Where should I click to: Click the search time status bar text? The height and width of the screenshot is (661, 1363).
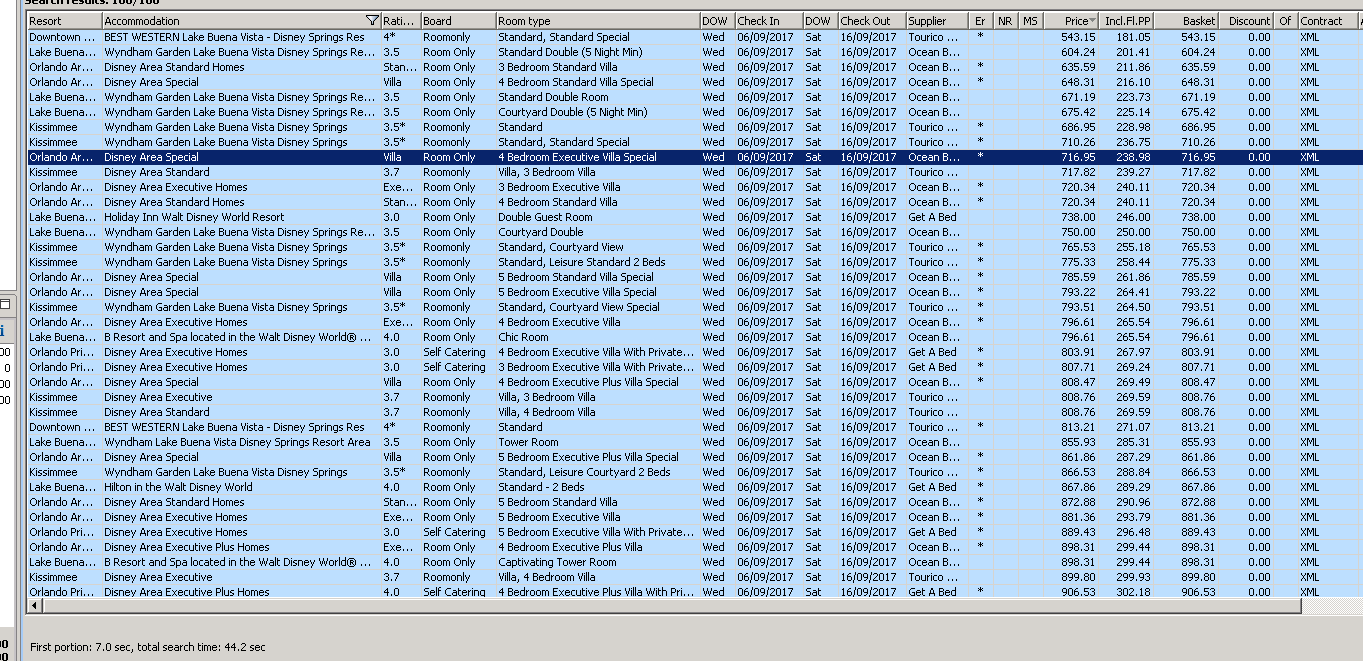(148, 647)
